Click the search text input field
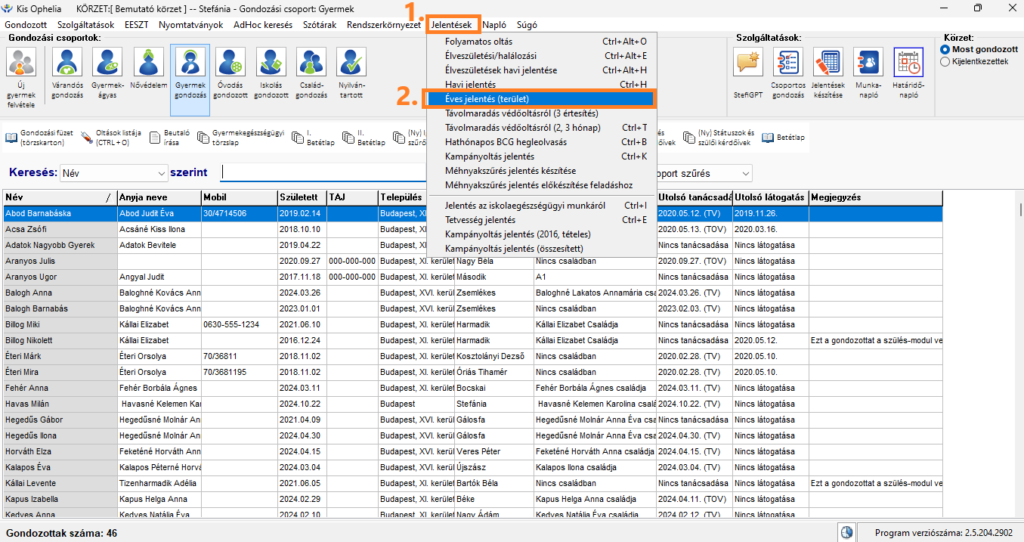 point(322,173)
